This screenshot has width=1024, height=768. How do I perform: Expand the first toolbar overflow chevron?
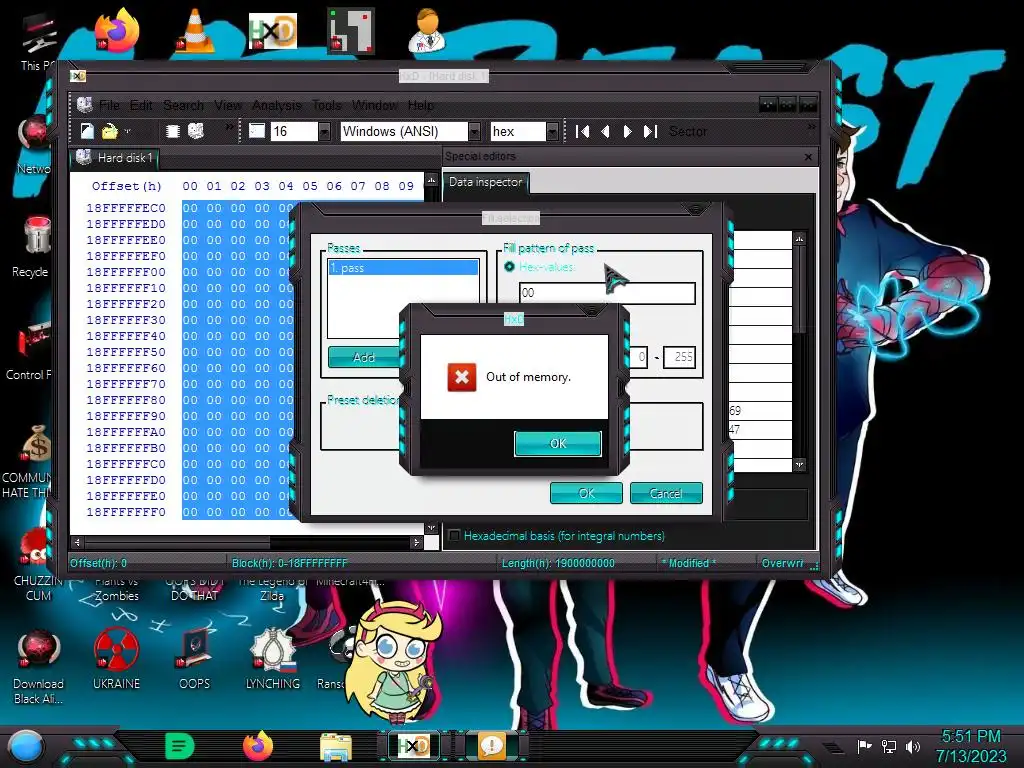click(x=229, y=127)
